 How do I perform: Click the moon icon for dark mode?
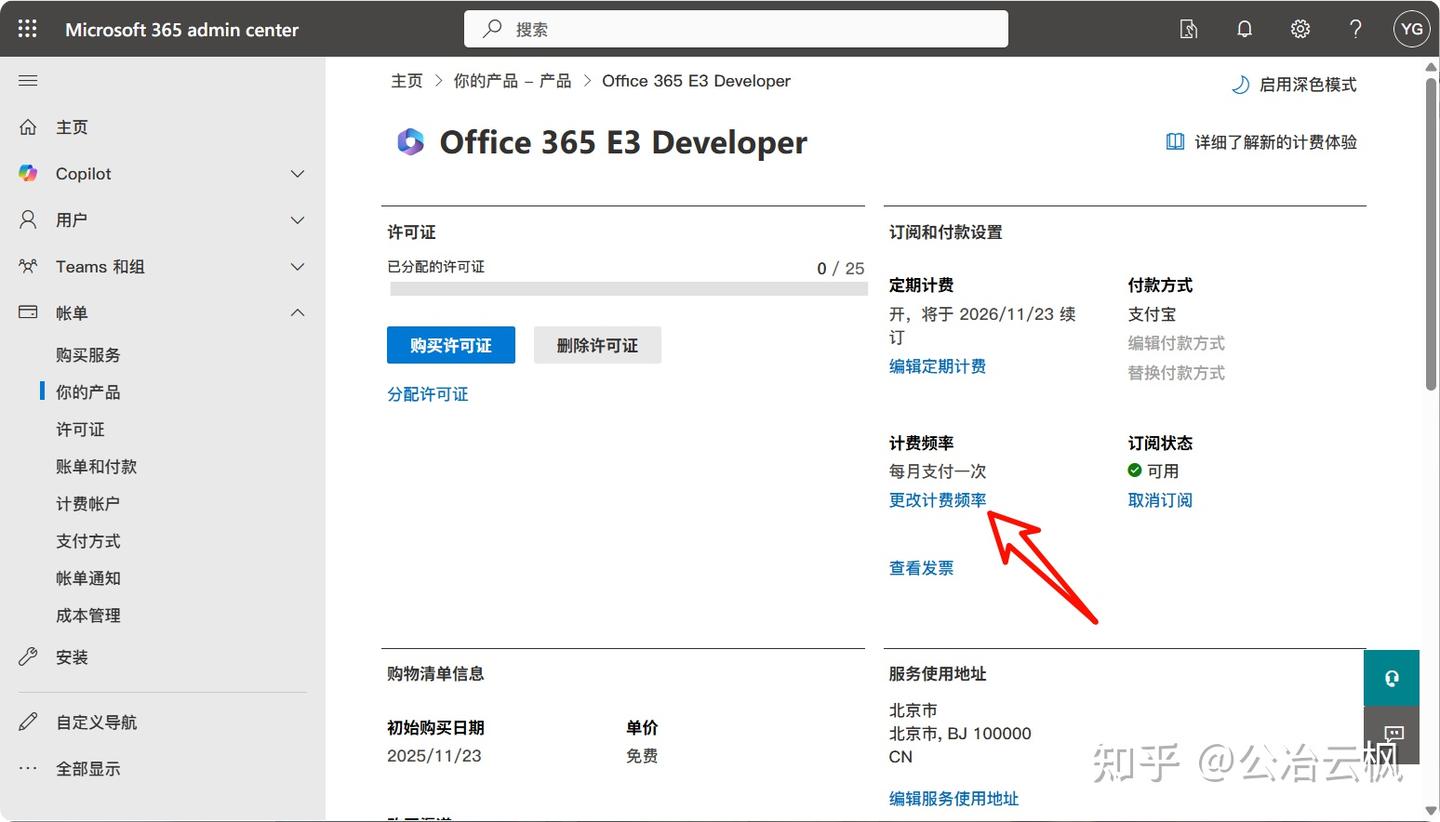[x=1240, y=85]
